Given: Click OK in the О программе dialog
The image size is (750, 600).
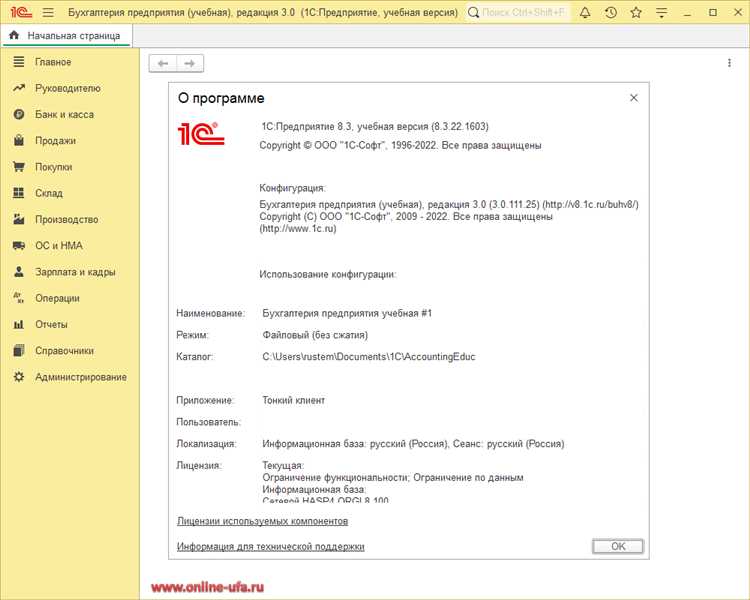Looking at the screenshot, I should coord(618,546).
